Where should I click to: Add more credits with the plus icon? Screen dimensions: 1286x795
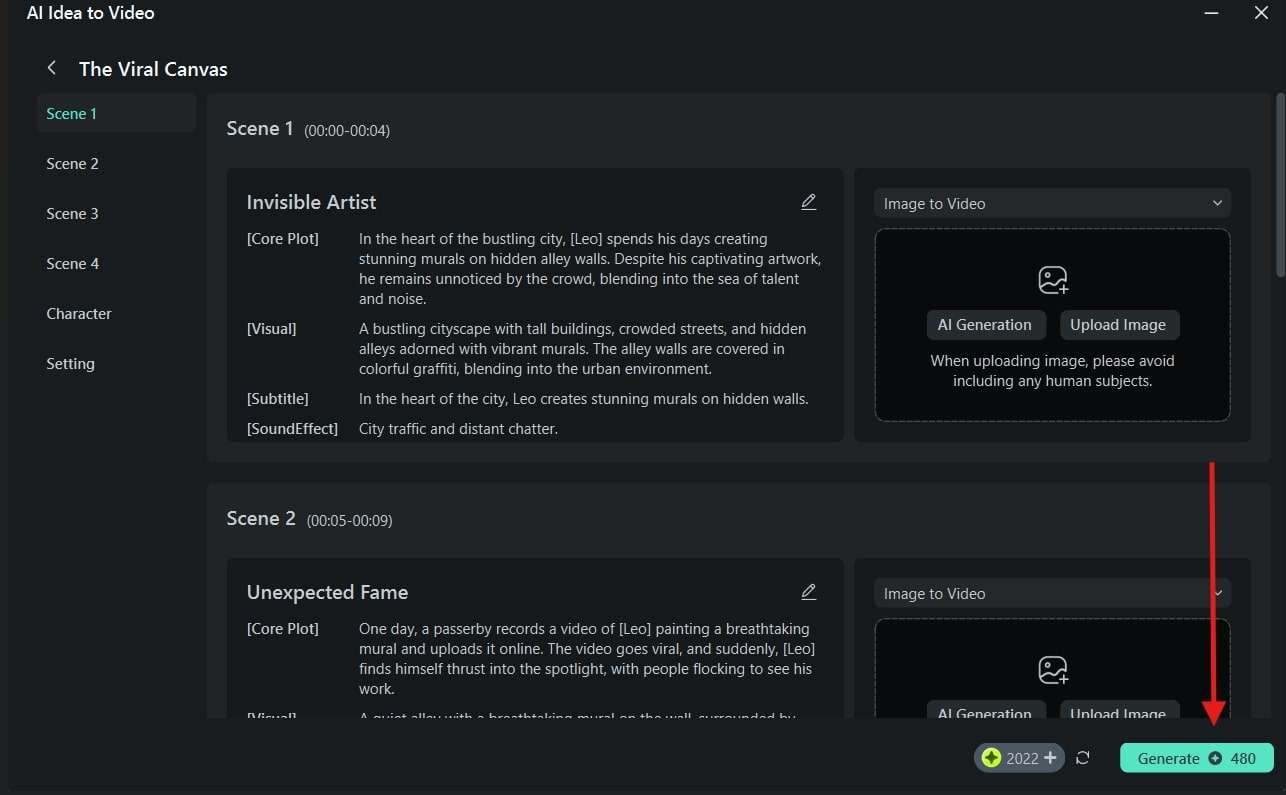tap(1050, 758)
